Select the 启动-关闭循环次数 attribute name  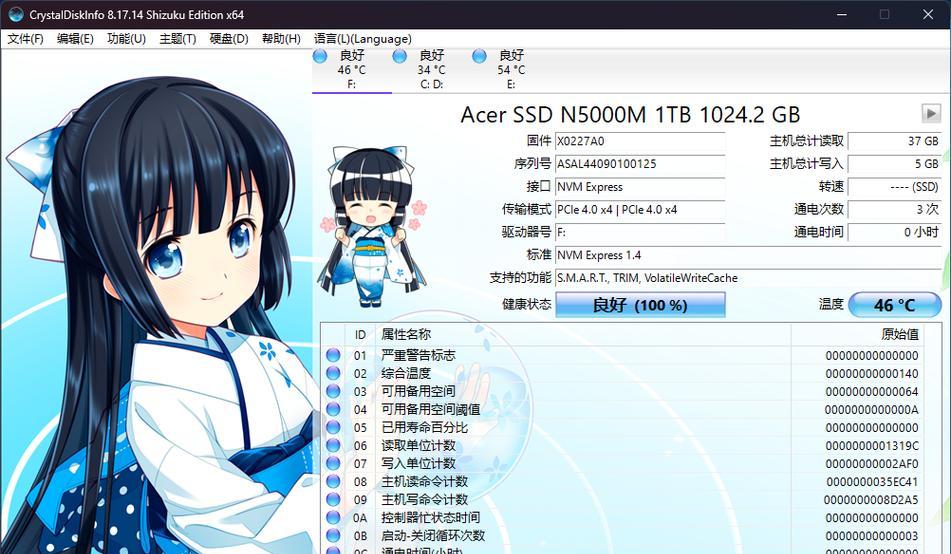click(433, 536)
